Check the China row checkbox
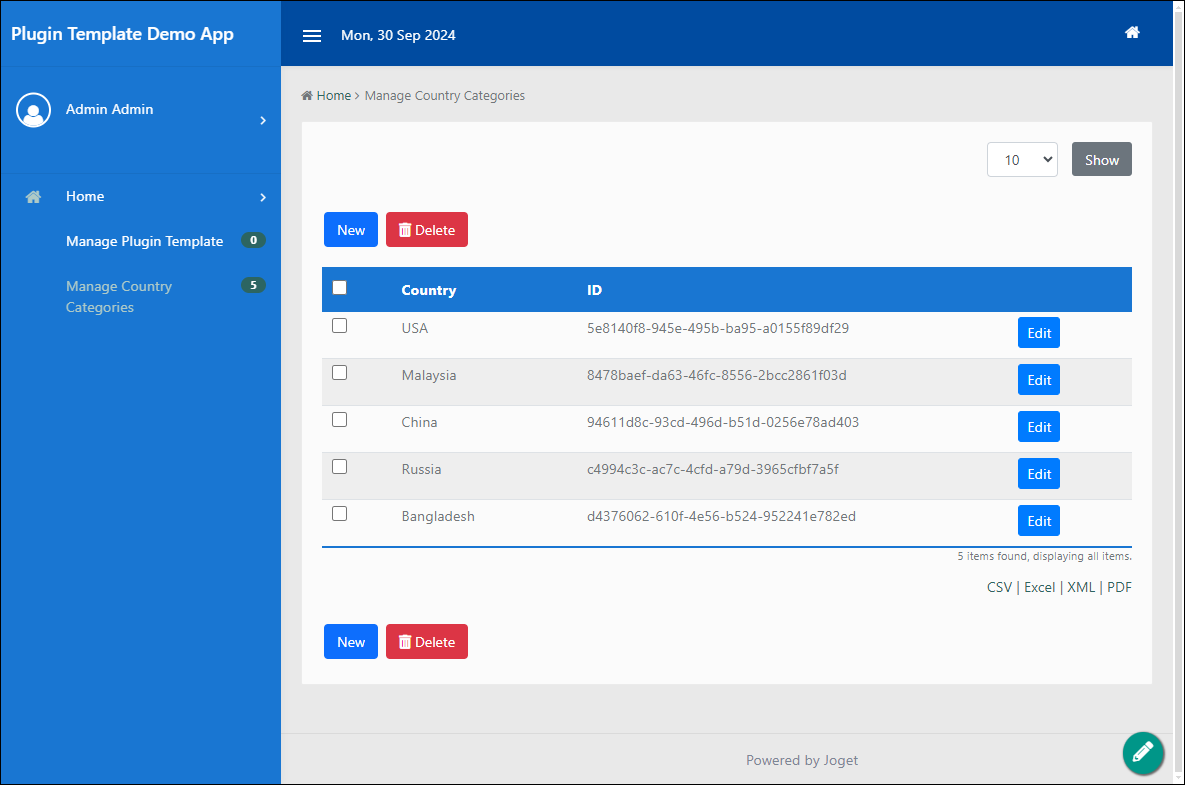1185x785 pixels. coord(339,419)
